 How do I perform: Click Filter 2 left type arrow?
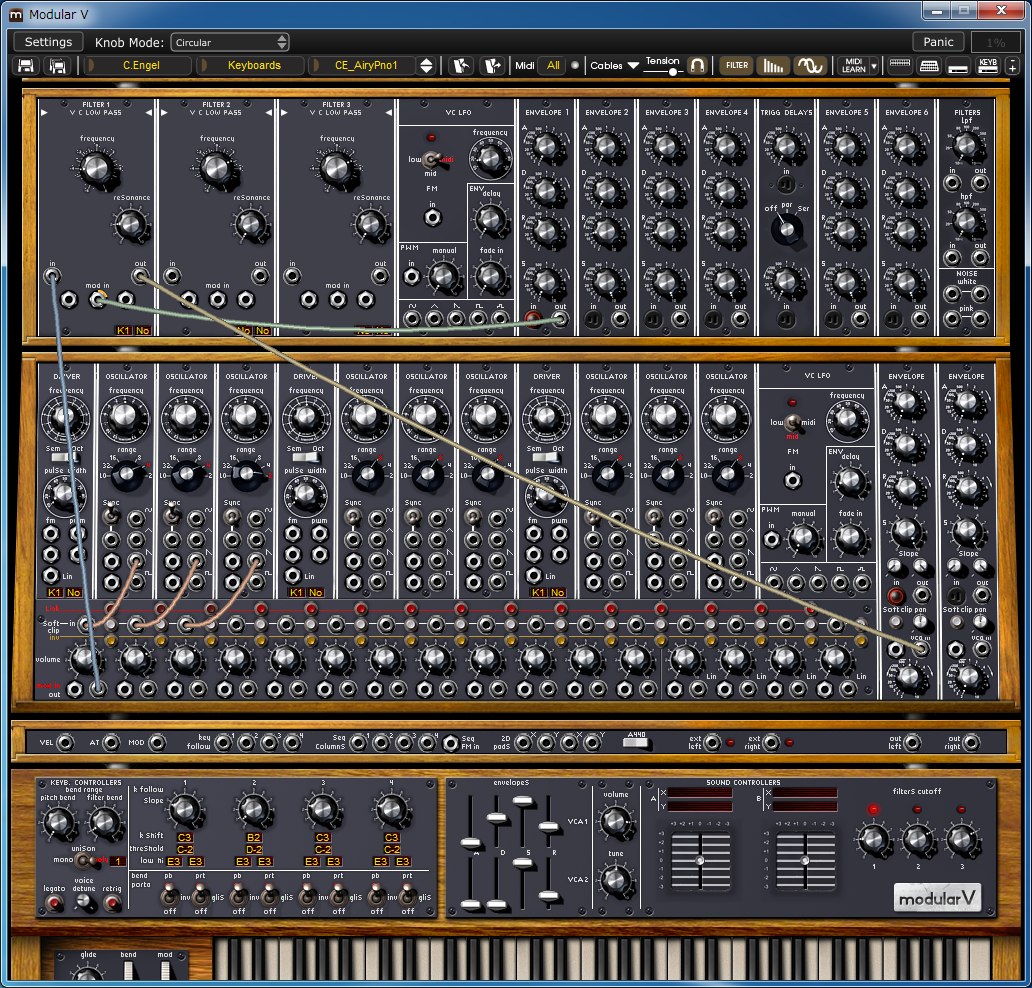(x=164, y=113)
